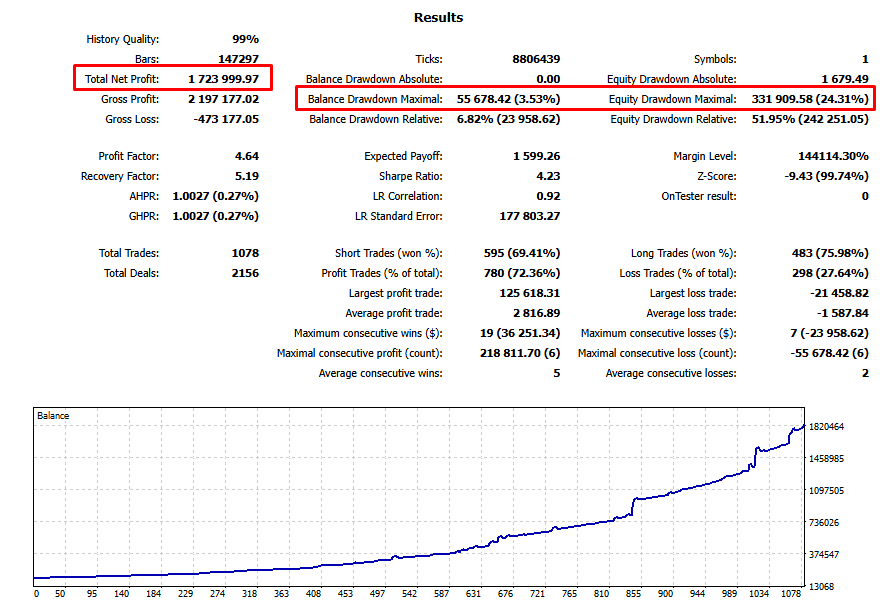Select Balance Drawdown Maximal value 55 678.42 (3.53%)

pyautogui.click(x=509, y=99)
